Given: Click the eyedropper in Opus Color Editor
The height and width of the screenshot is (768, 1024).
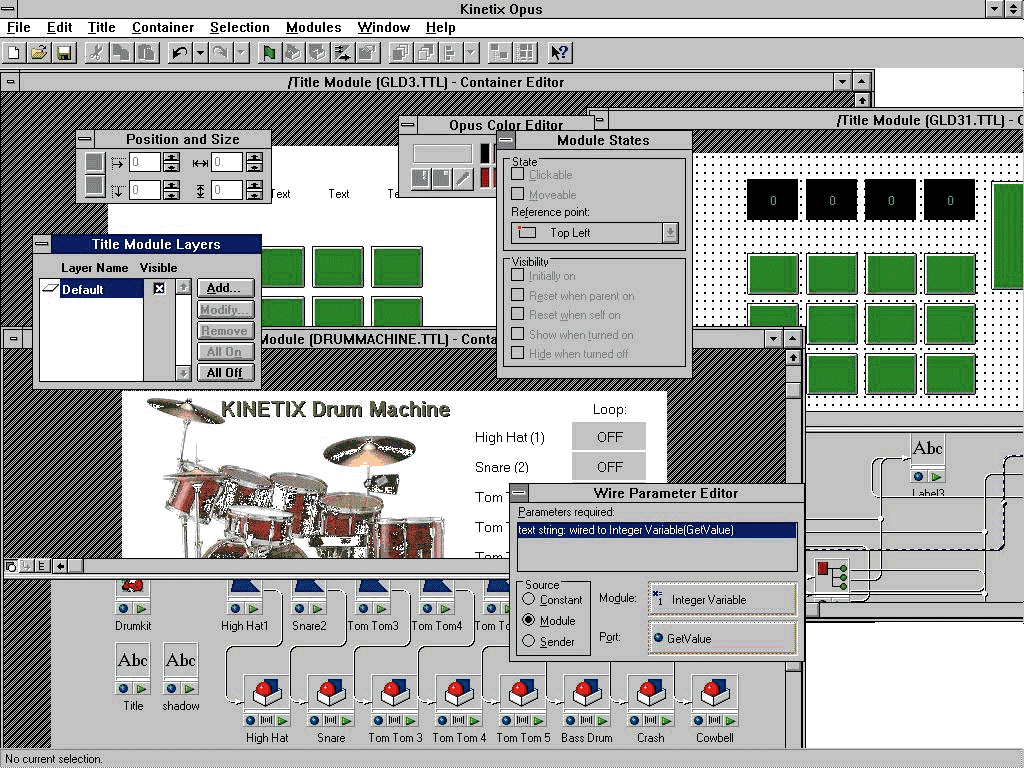Looking at the screenshot, I should [x=463, y=178].
